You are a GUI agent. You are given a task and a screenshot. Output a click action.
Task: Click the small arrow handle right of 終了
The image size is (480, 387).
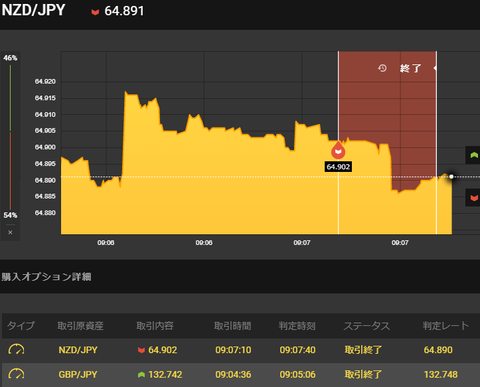[435, 68]
